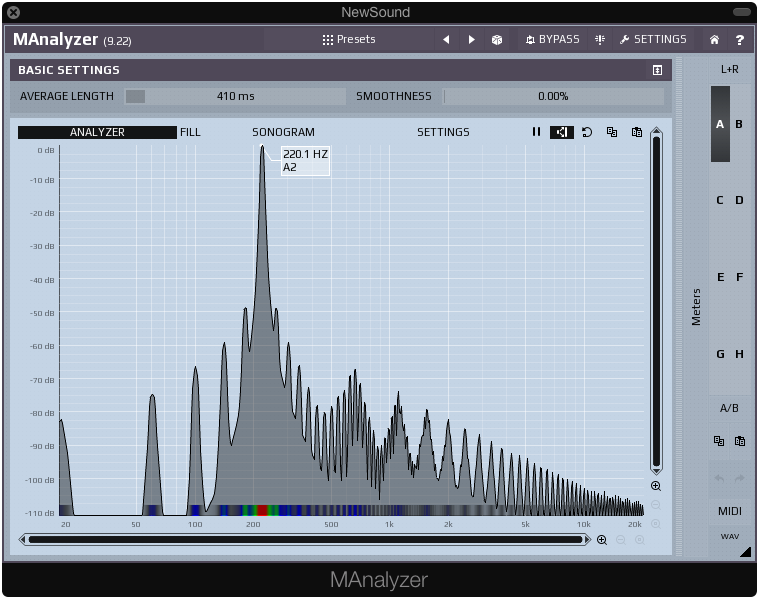Click the random dice preset icon

[x=497, y=40]
